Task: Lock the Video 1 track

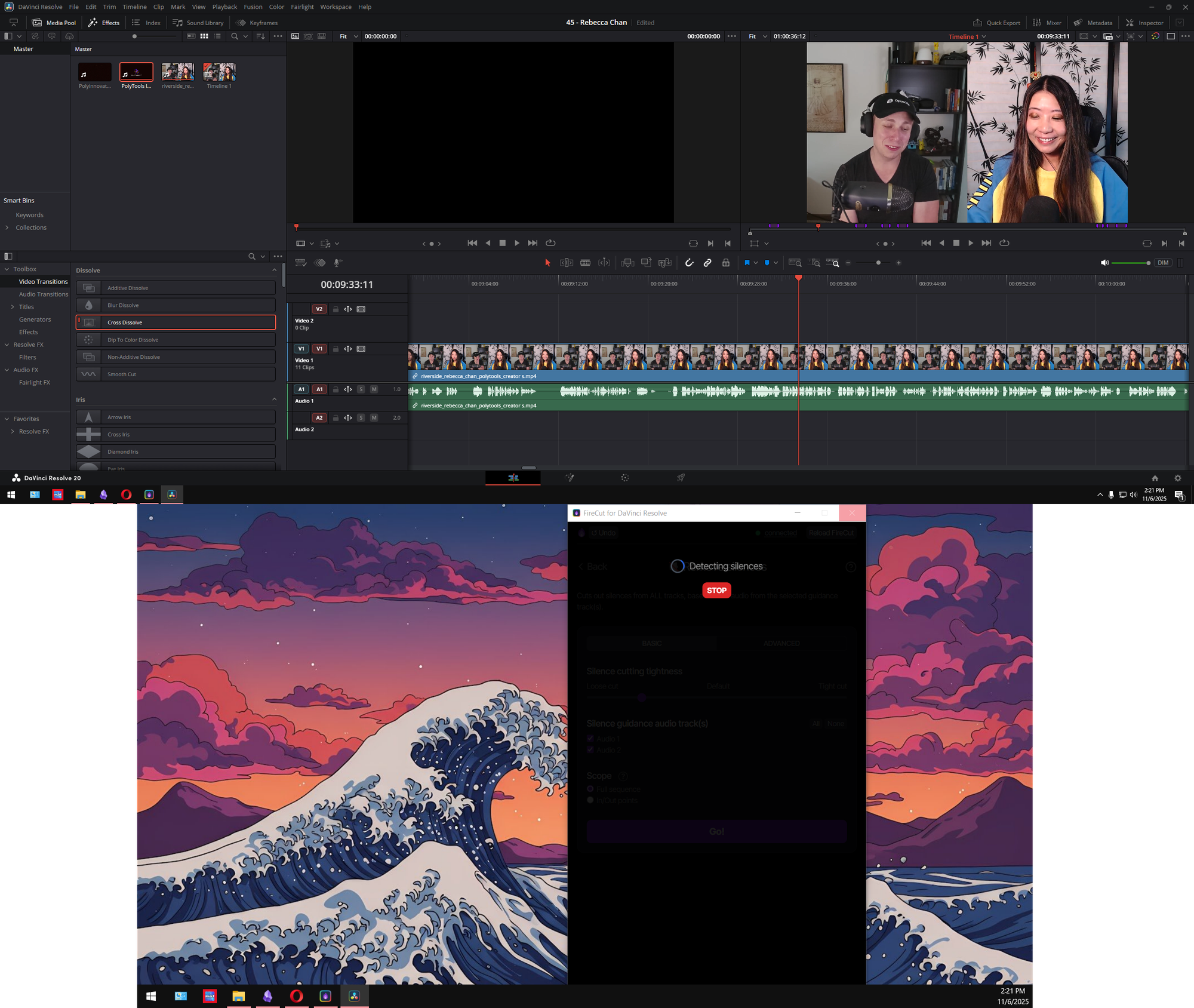Action: [x=336, y=349]
